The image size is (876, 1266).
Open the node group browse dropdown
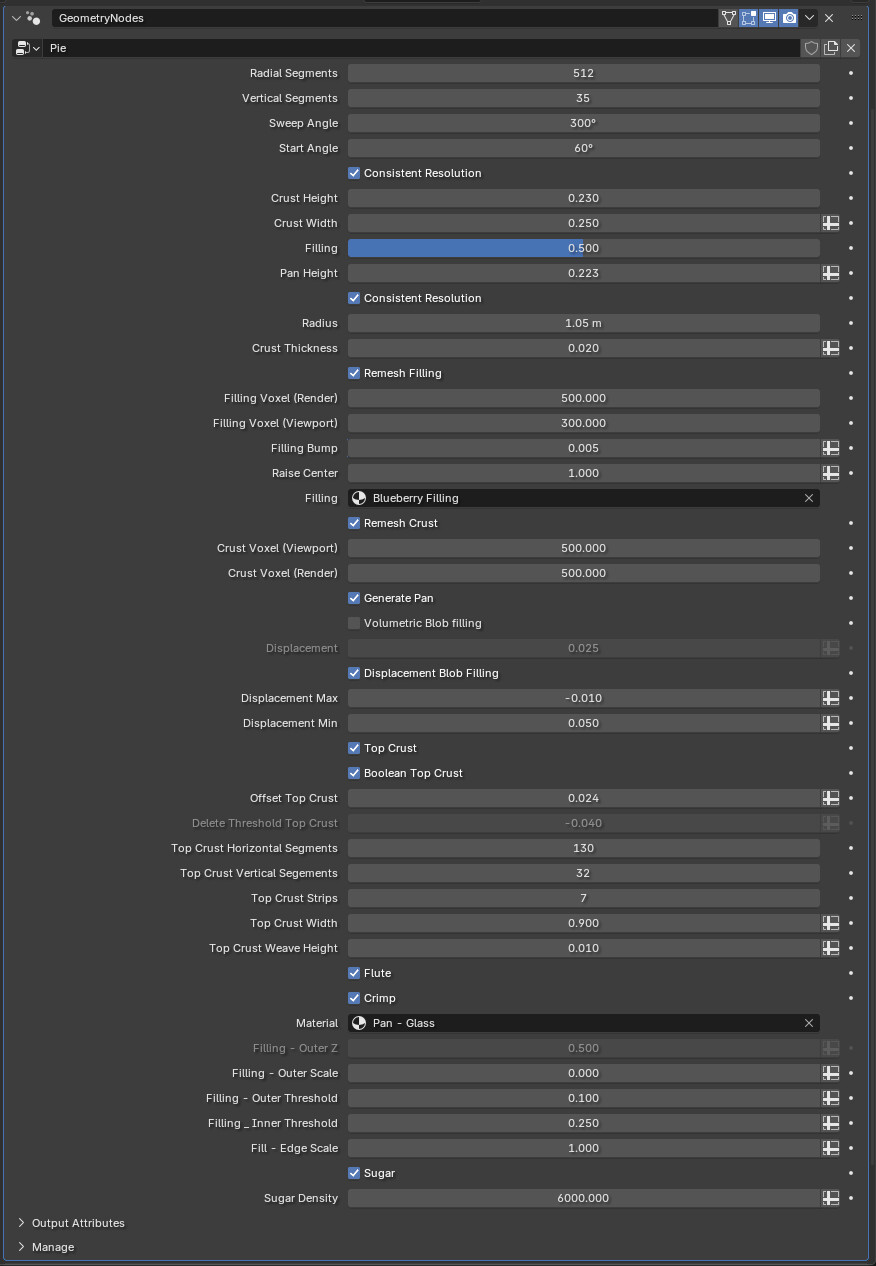coord(27,48)
